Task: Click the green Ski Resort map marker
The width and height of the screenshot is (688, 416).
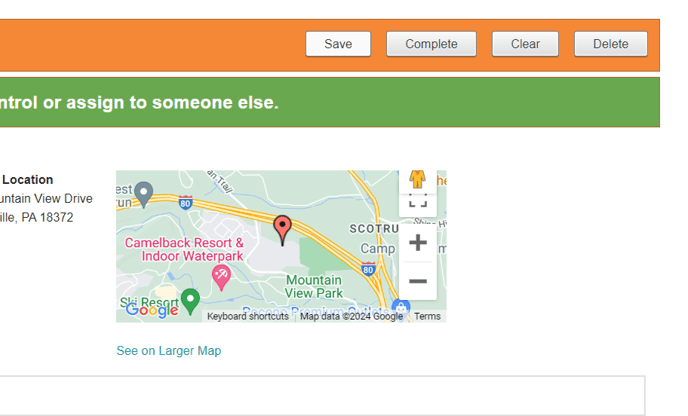Action: tap(190, 299)
